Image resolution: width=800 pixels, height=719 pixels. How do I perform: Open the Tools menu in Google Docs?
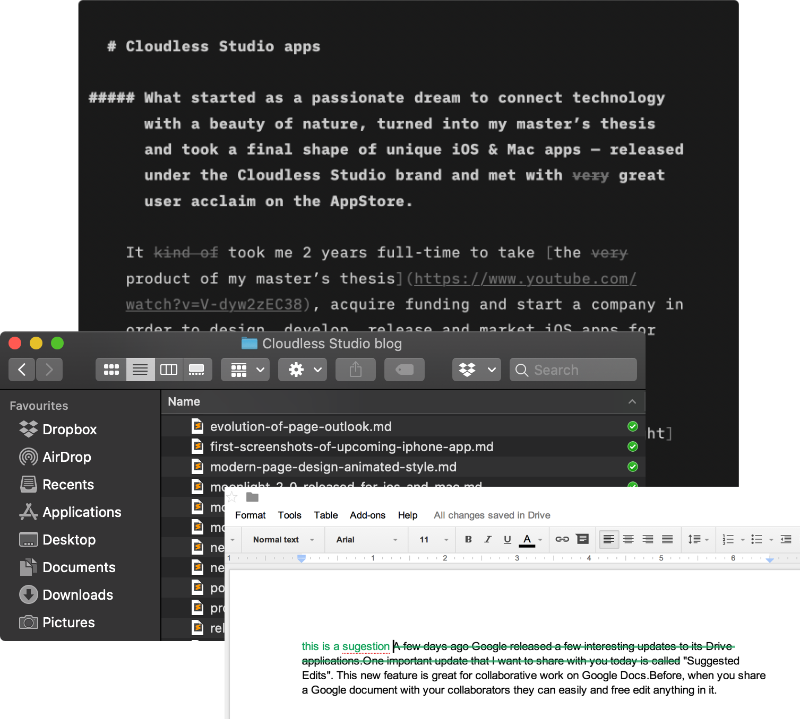(289, 515)
